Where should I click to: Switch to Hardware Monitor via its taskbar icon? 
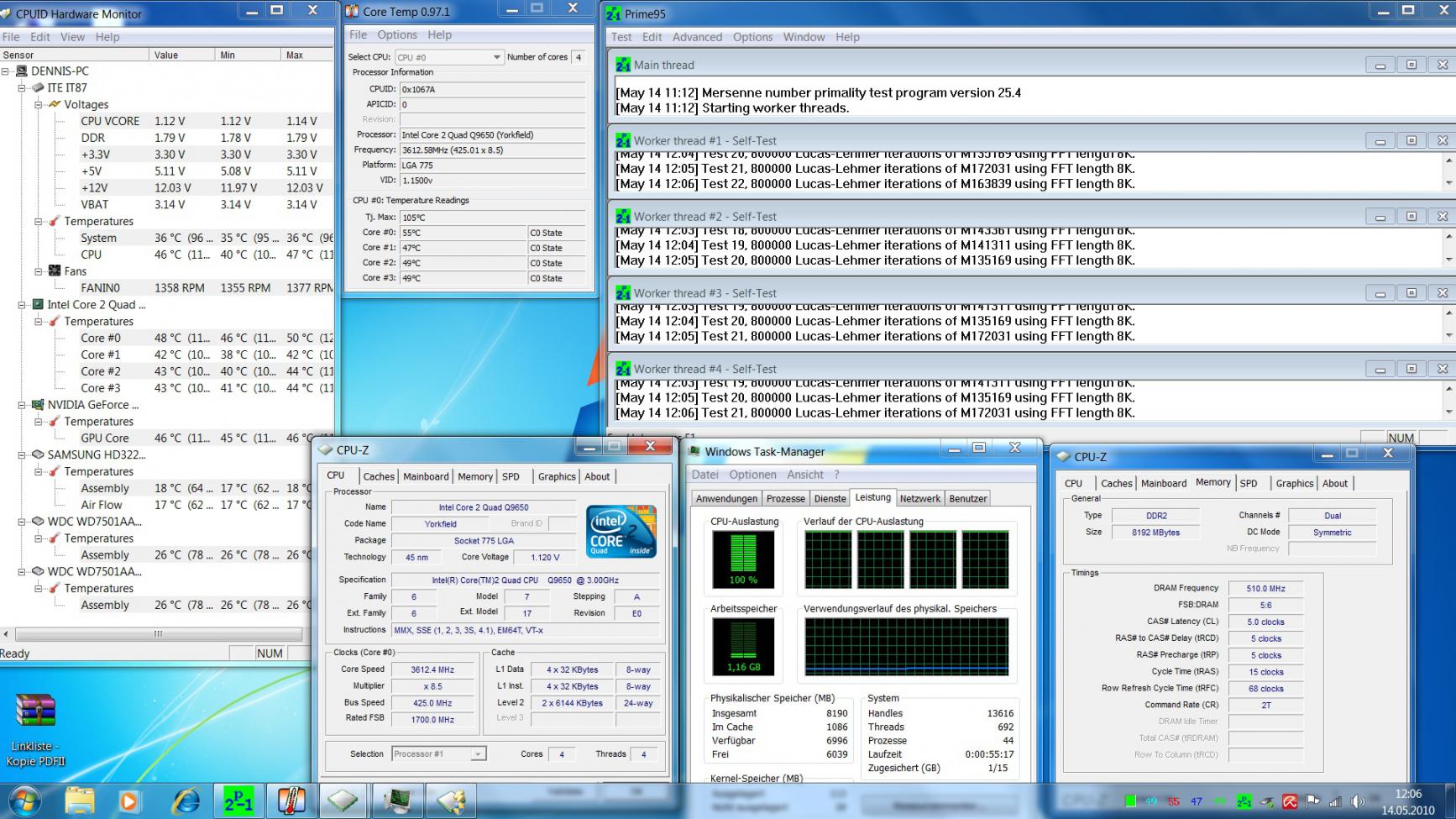click(x=450, y=801)
